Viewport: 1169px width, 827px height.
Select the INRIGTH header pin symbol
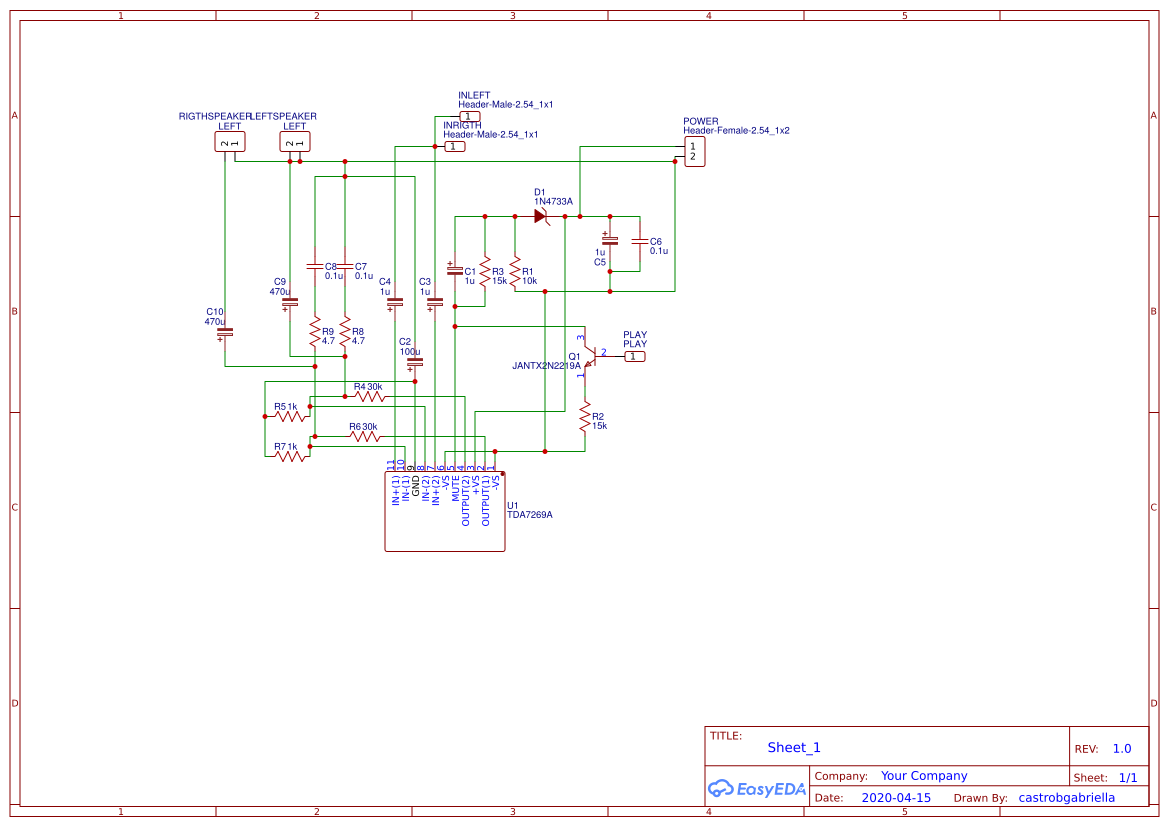point(455,147)
